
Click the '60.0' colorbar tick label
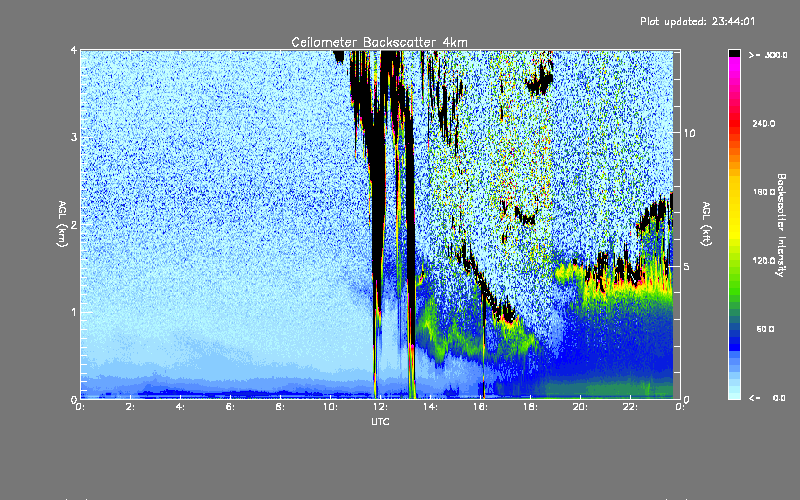click(x=765, y=329)
